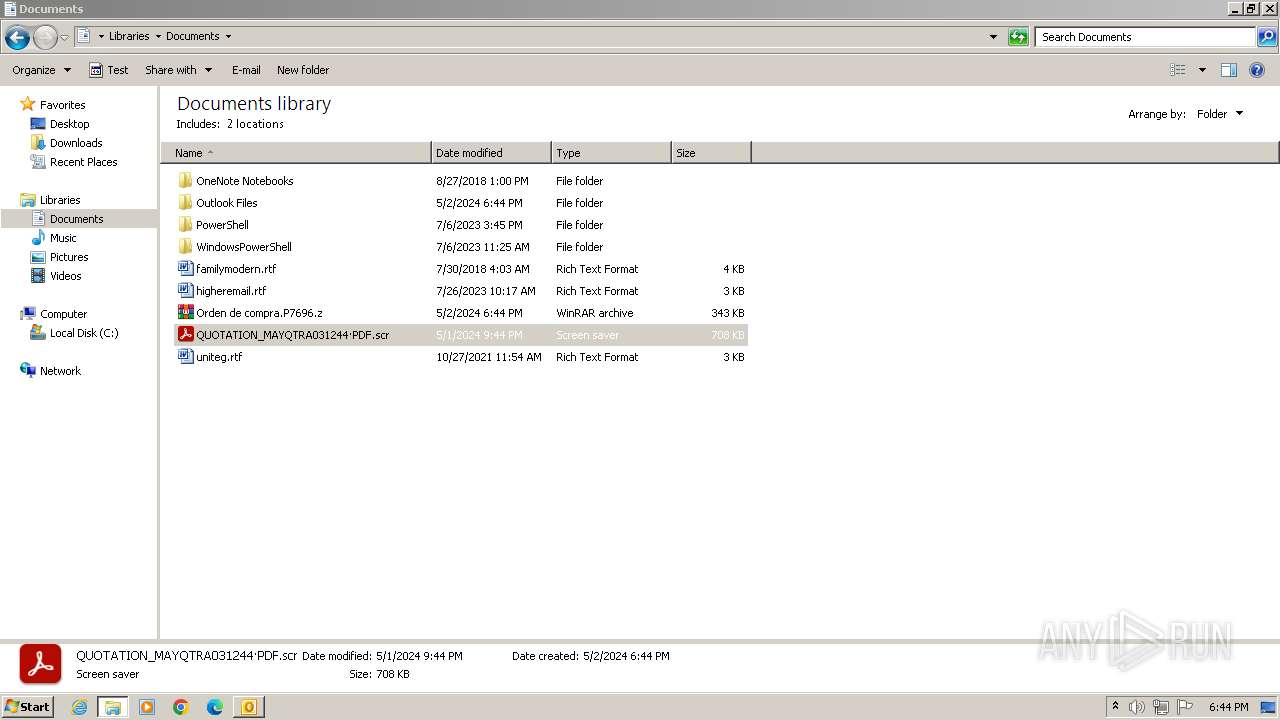Open Recent Places in the navigation pane
Viewport: 1280px width, 720px height.
[x=83, y=162]
